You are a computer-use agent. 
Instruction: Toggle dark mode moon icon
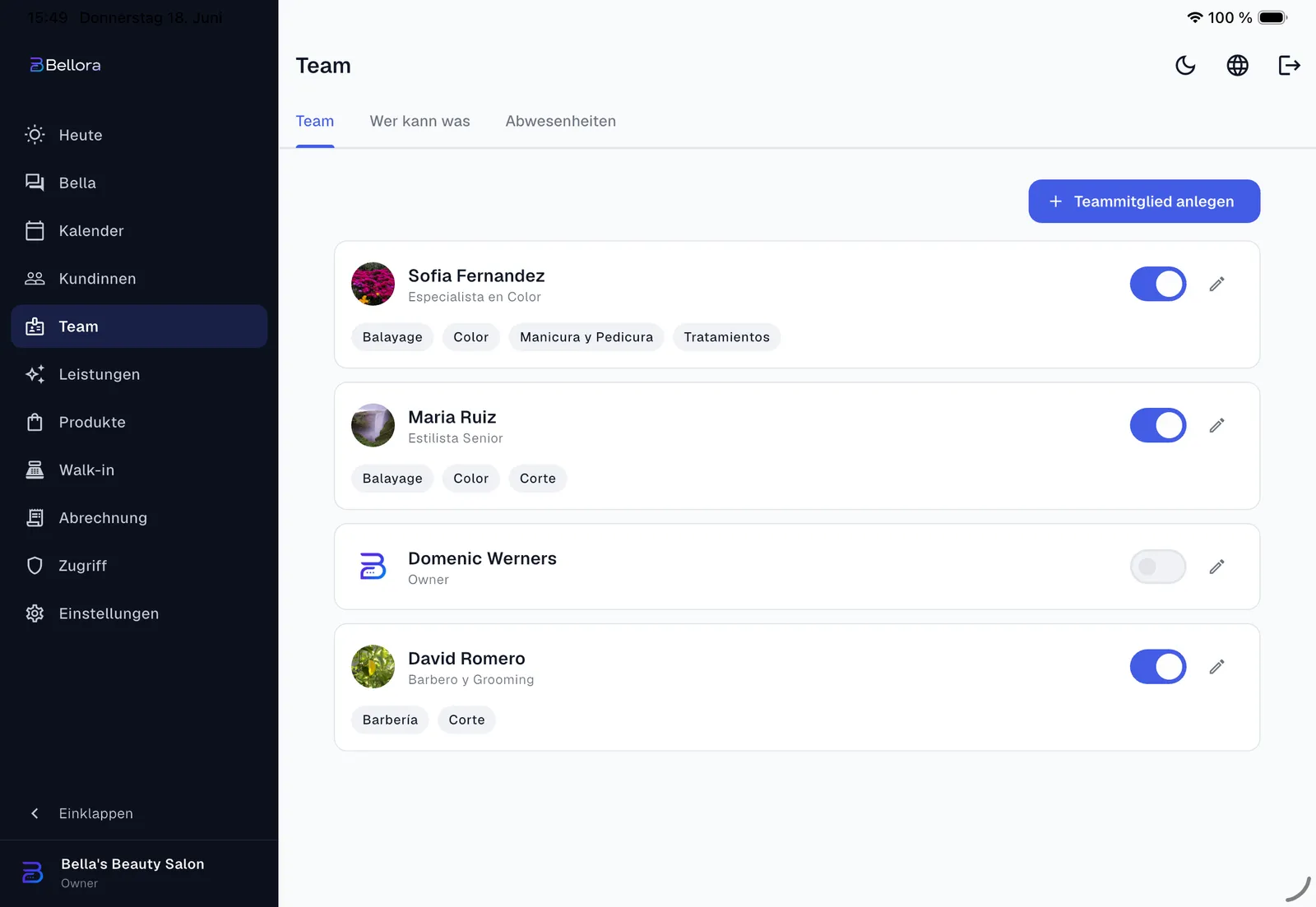pos(1185,65)
